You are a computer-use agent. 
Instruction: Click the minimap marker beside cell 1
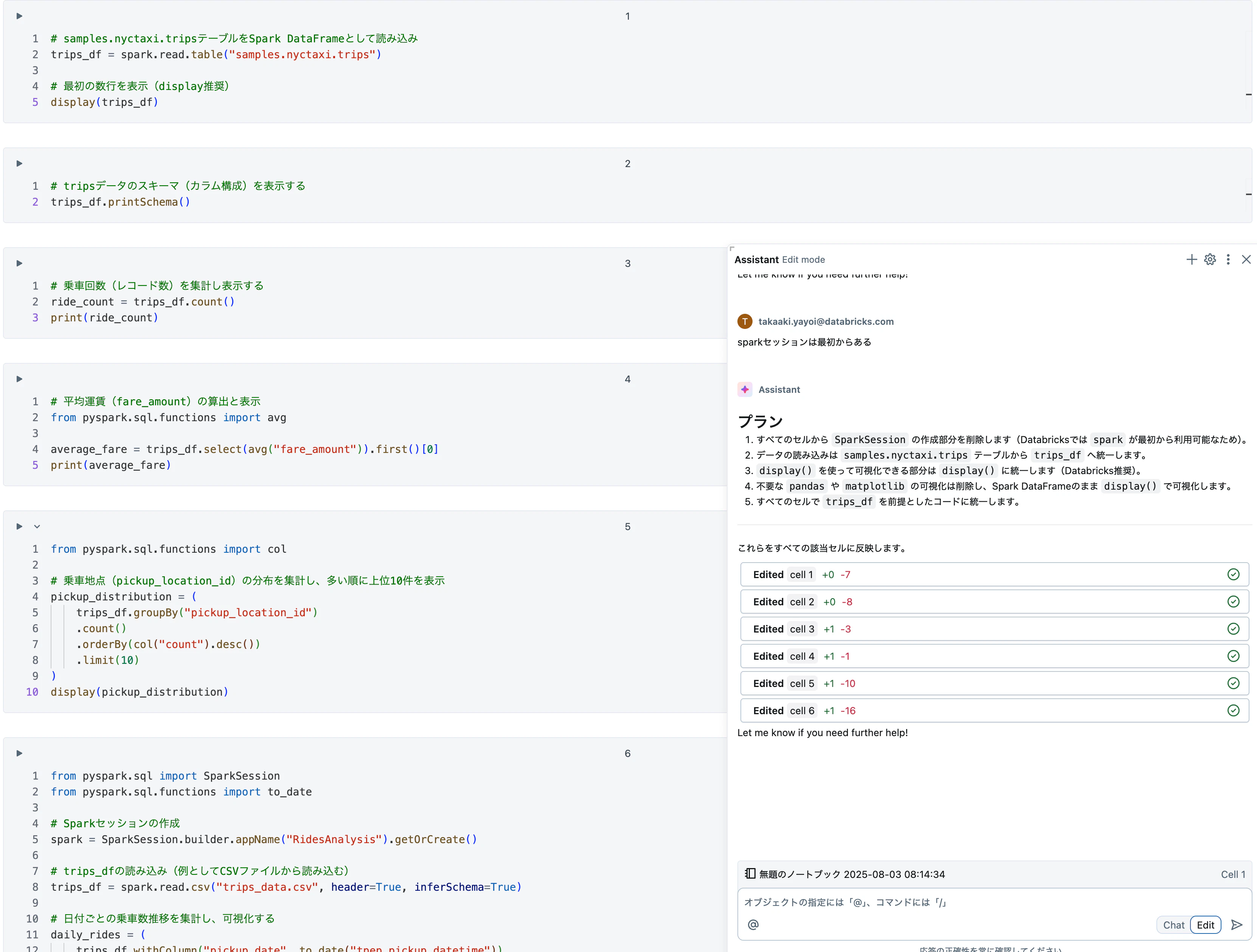coord(1248,94)
